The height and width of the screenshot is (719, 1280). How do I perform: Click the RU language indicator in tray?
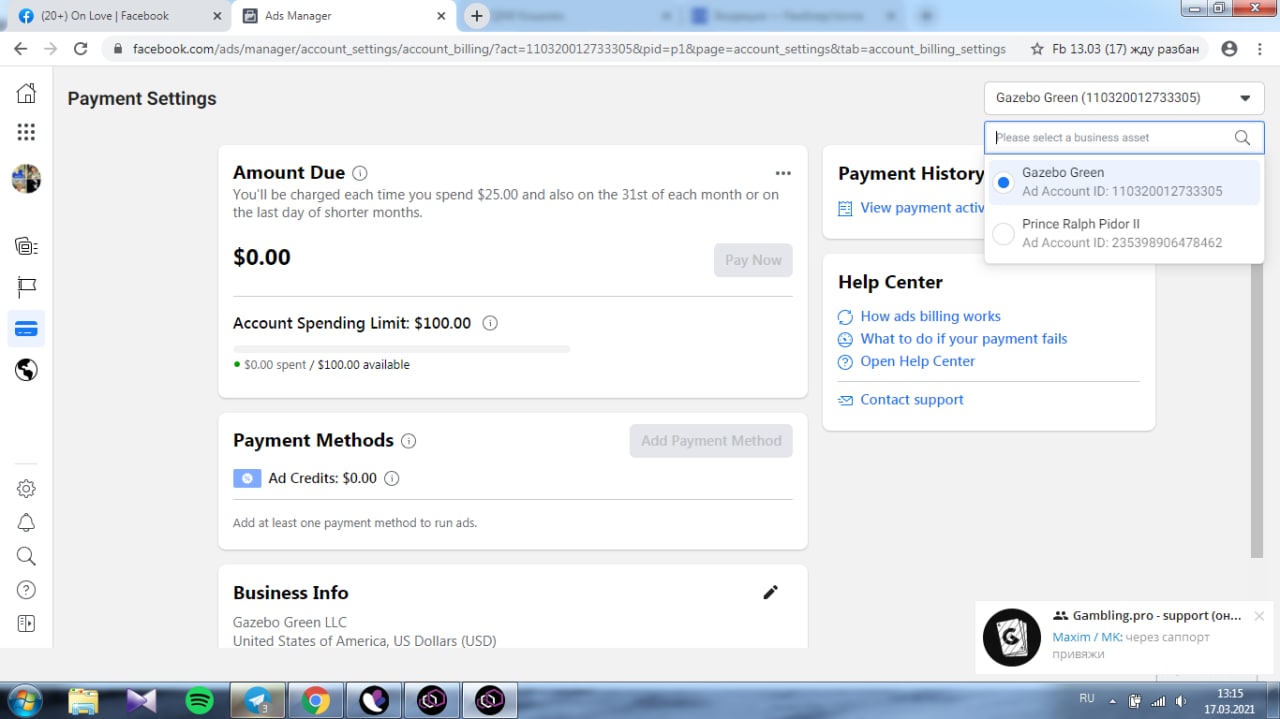click(x=1087, y=699)
